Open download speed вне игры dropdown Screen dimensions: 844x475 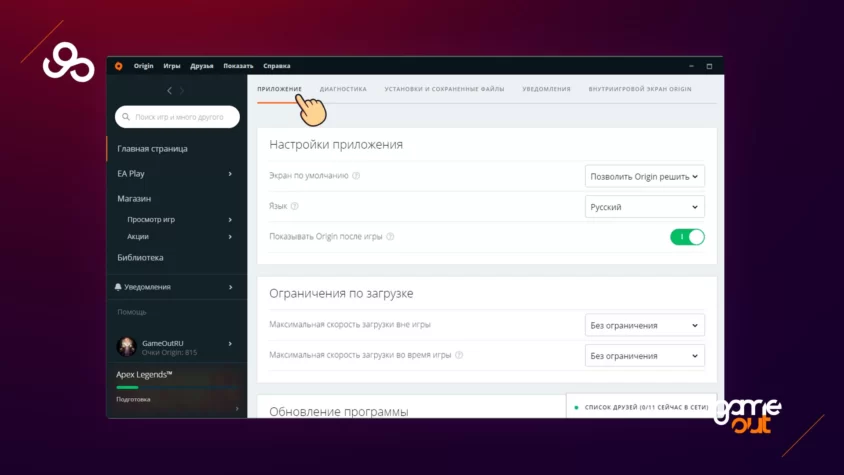point(645,325)
